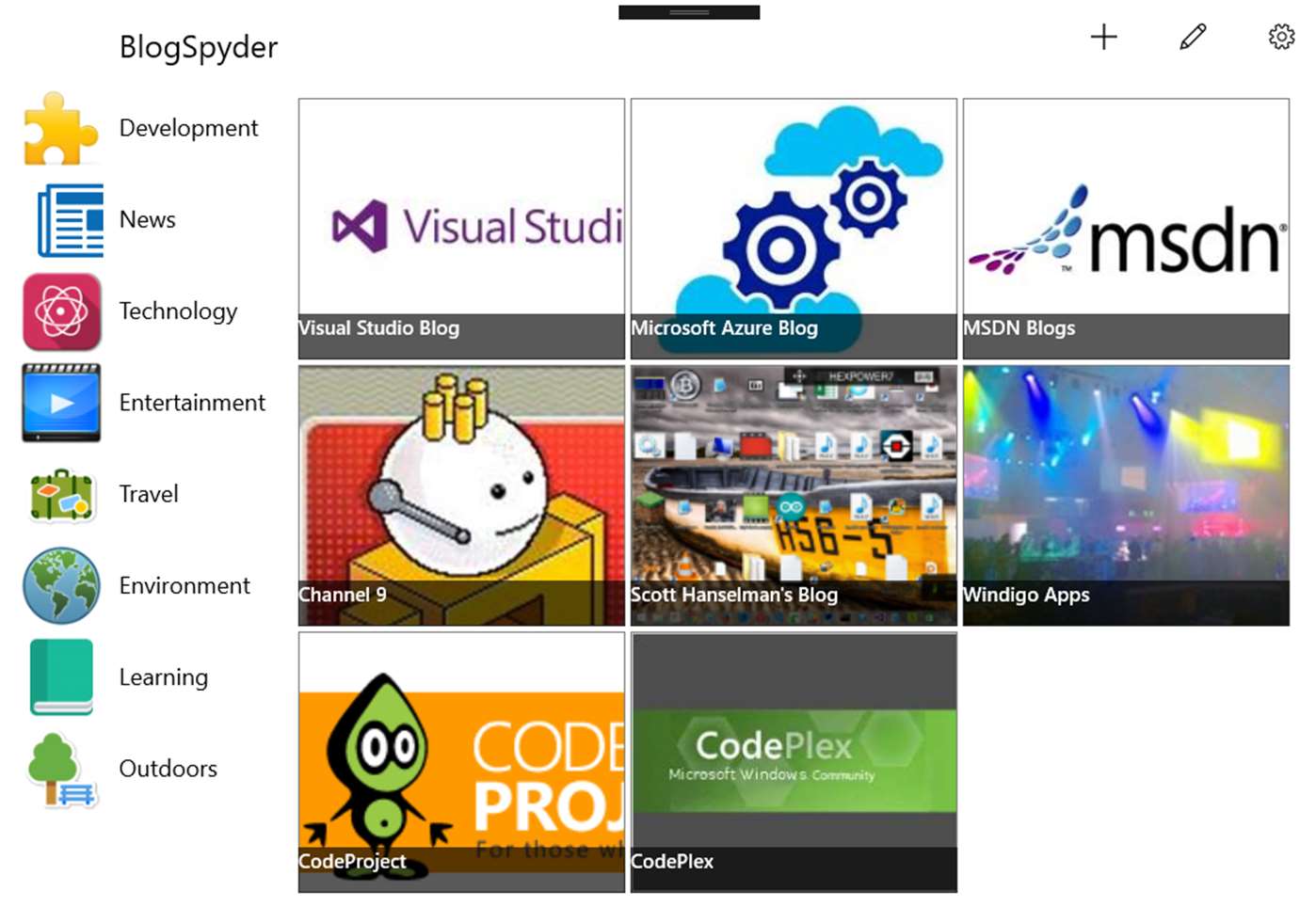This screenshot has width=1316, height=907.
Task: Open the CodeProject tile
Action: 461,762
